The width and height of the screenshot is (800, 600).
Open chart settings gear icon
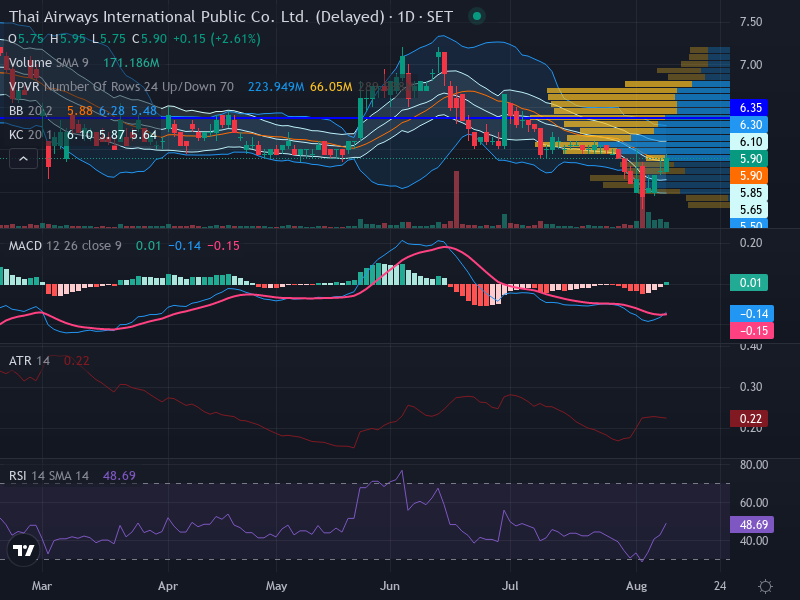point(765,586)
